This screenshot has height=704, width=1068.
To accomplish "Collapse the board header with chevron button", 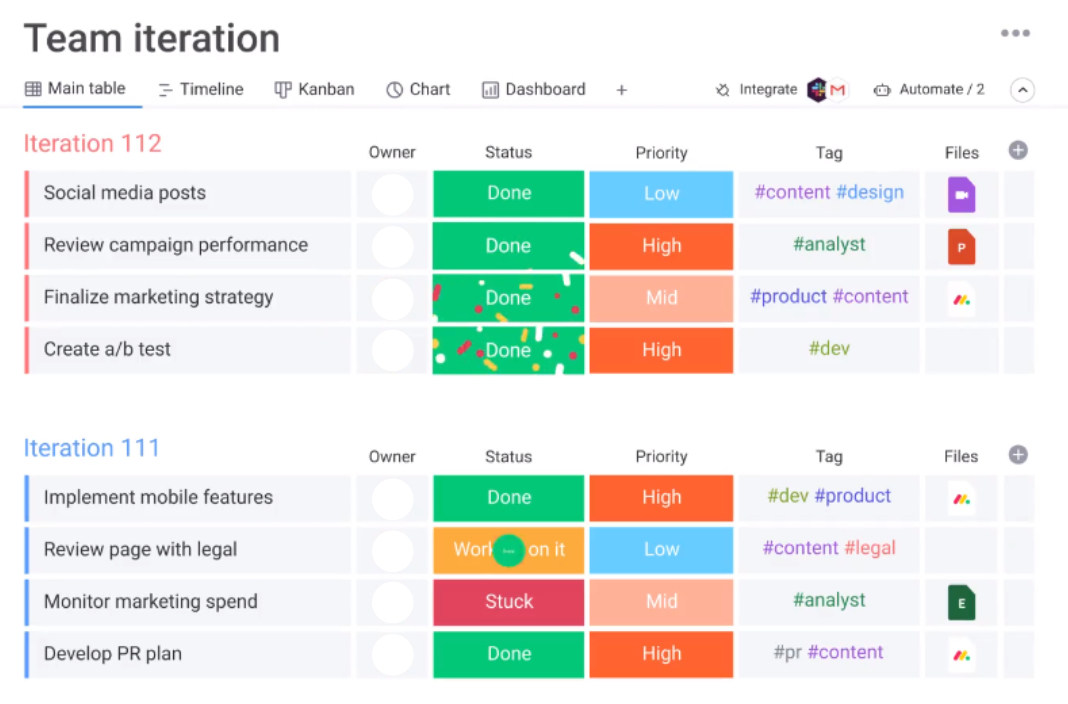I will coord(1022,90).
